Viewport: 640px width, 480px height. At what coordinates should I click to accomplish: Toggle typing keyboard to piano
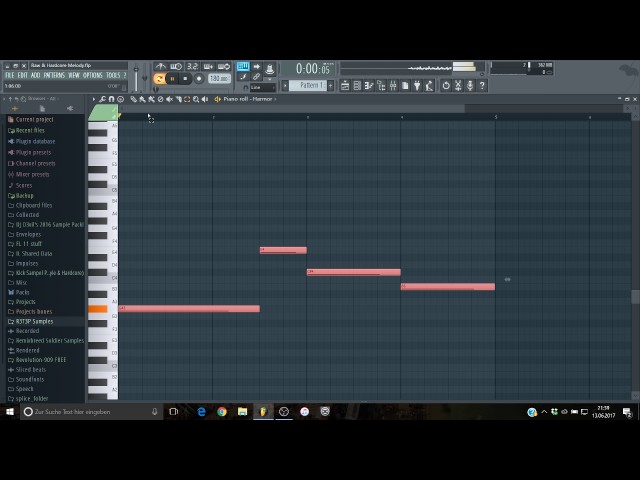click(243, 66)
